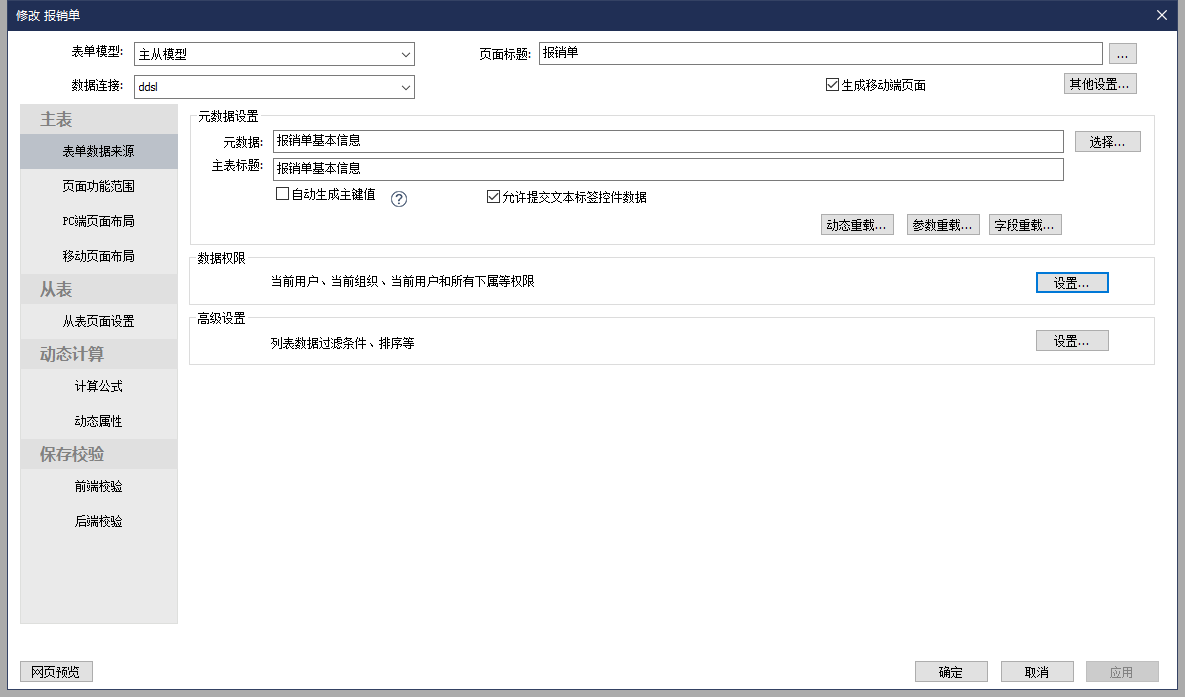Click 设置... under 数据权限
The image size is (1185, 697).
(x=1071, y=283)
